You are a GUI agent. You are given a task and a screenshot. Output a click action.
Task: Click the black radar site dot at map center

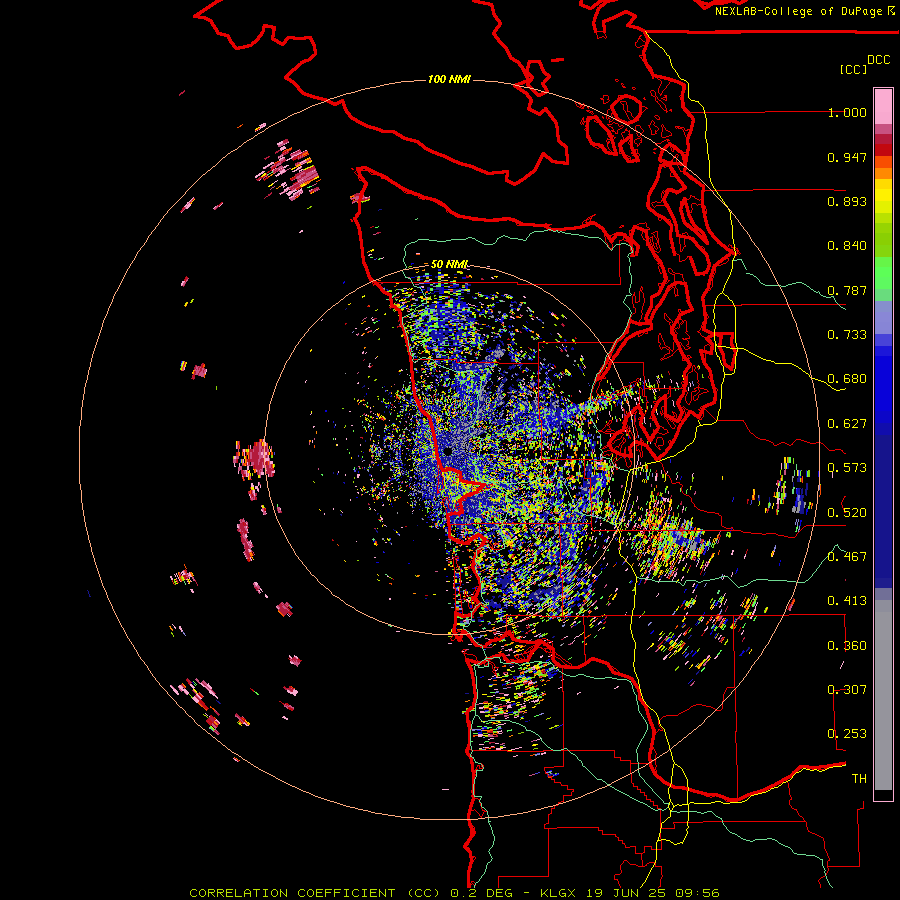(448, 452)
